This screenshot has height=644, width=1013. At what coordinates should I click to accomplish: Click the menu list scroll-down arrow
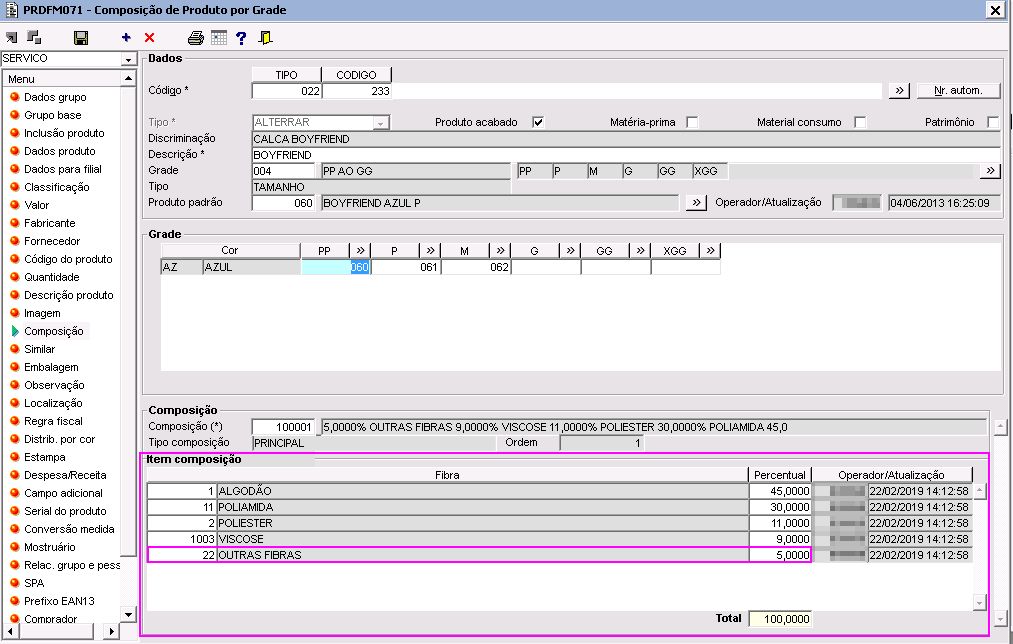point(129,614)
